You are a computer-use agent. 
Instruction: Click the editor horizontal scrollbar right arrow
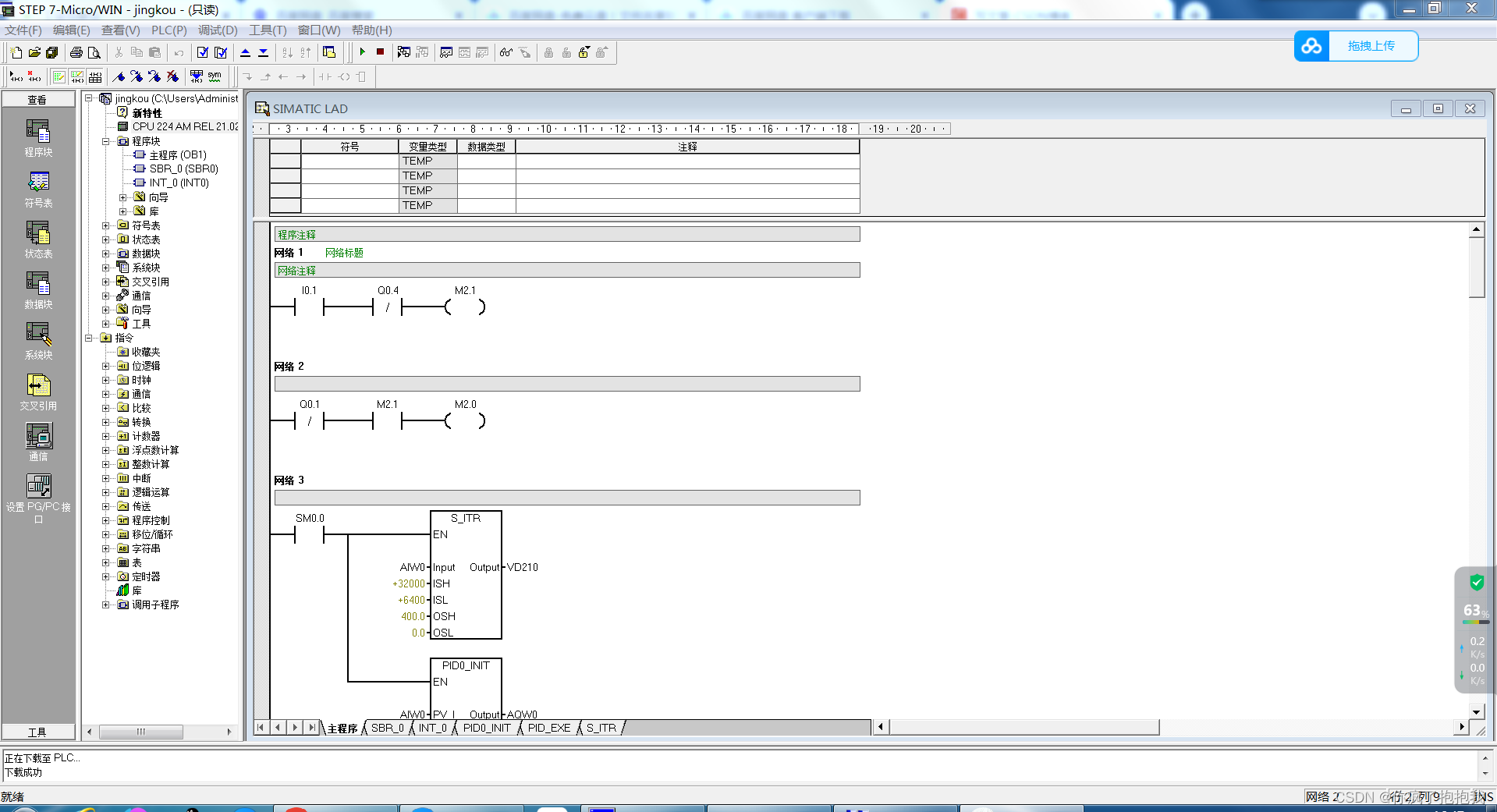pos(1461,727)
